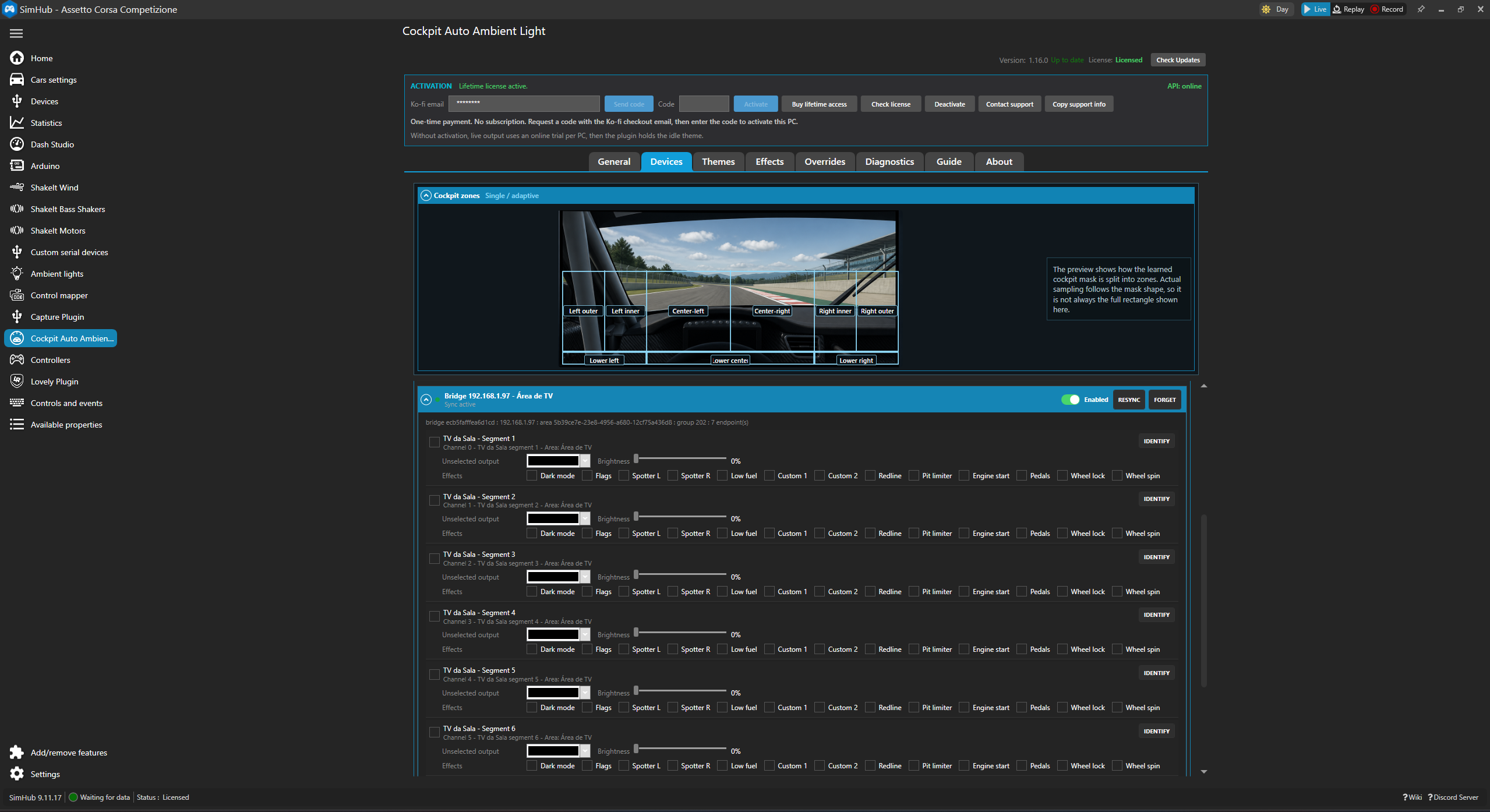Go to Home via house icon
1490x812 pixels.
pyautogui.click(x=17, y=58)
